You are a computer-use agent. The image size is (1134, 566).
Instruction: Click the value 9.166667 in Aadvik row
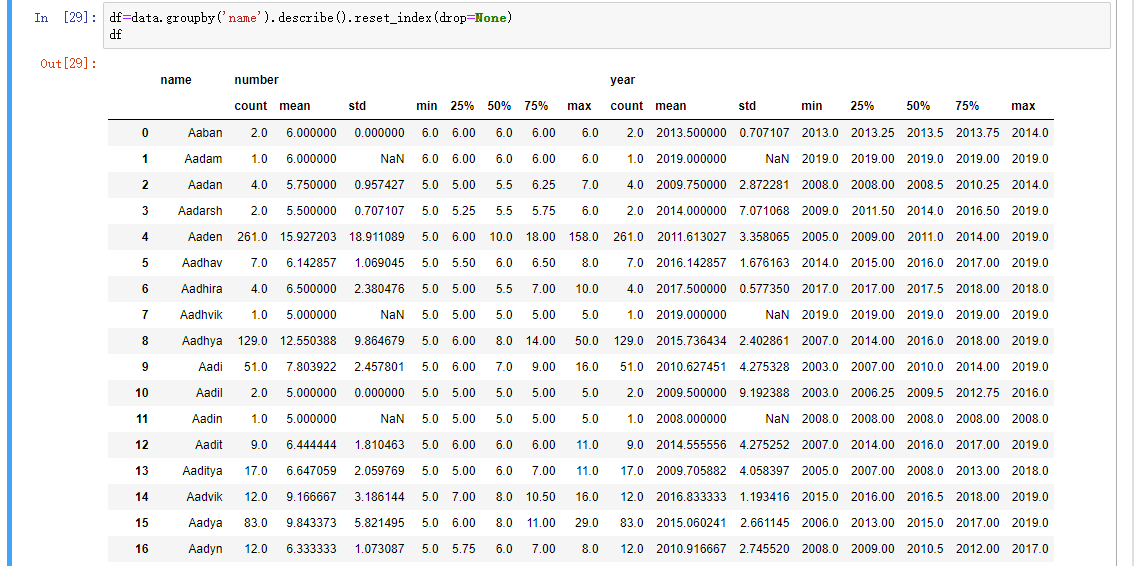311,497
